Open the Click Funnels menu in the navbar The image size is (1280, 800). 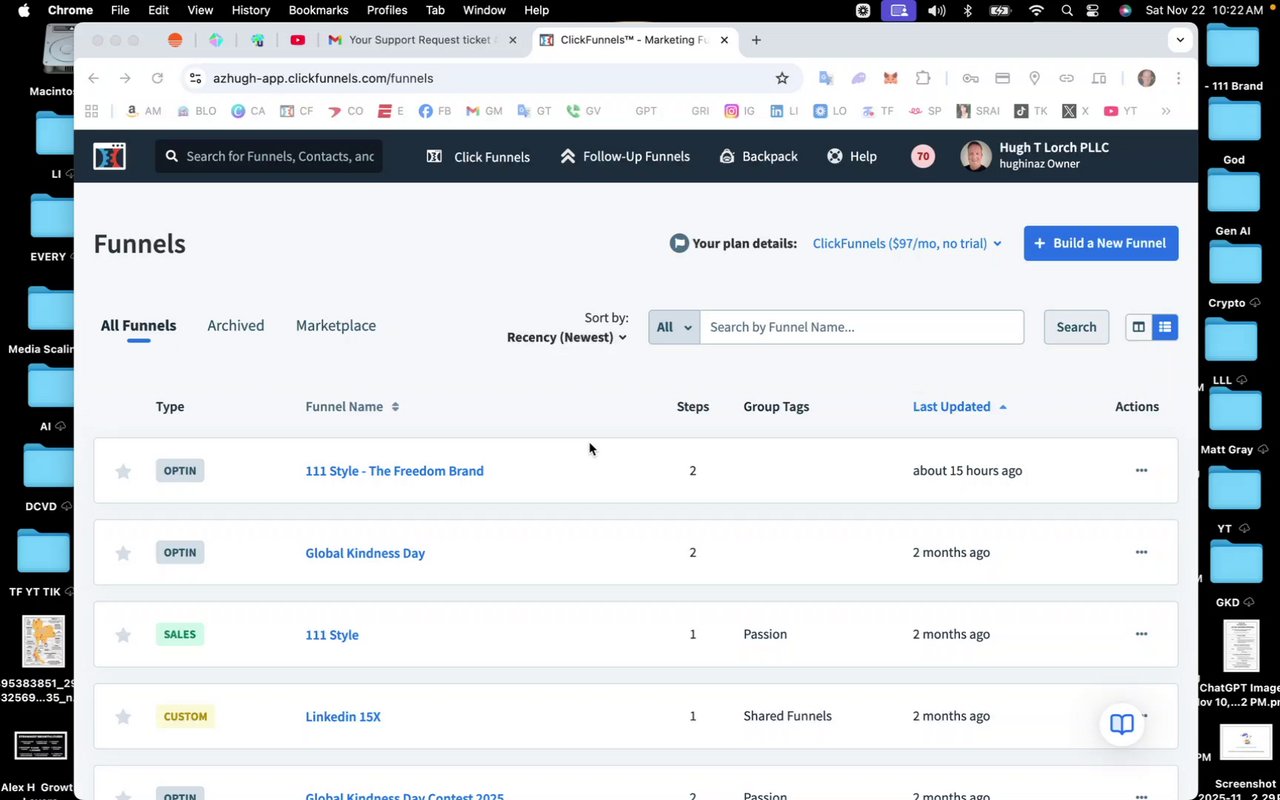(x=478, y=156)
